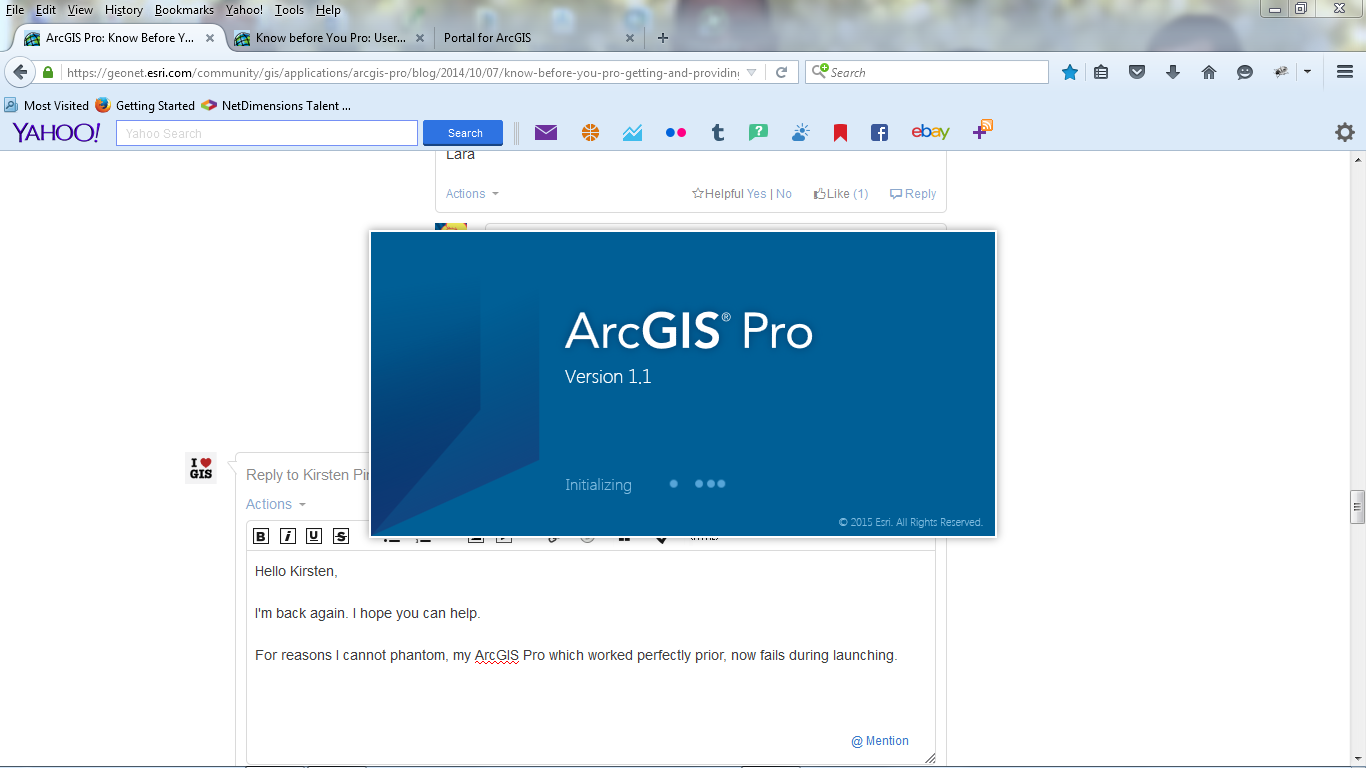Open the search engine selector magnifier
The width and height of the screenshot is (1366, 768).
pos(820,72)
